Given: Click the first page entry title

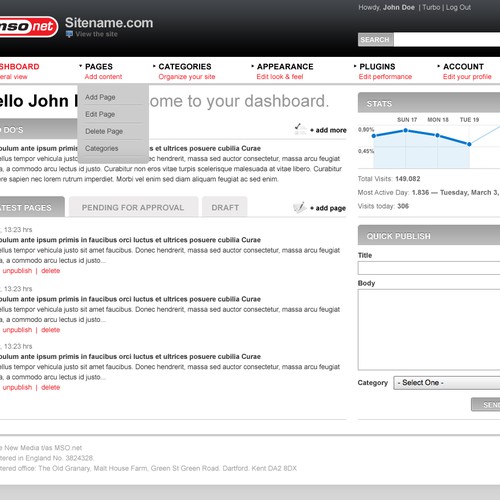Looking at the screenshot, I should (x=130, y=240).
